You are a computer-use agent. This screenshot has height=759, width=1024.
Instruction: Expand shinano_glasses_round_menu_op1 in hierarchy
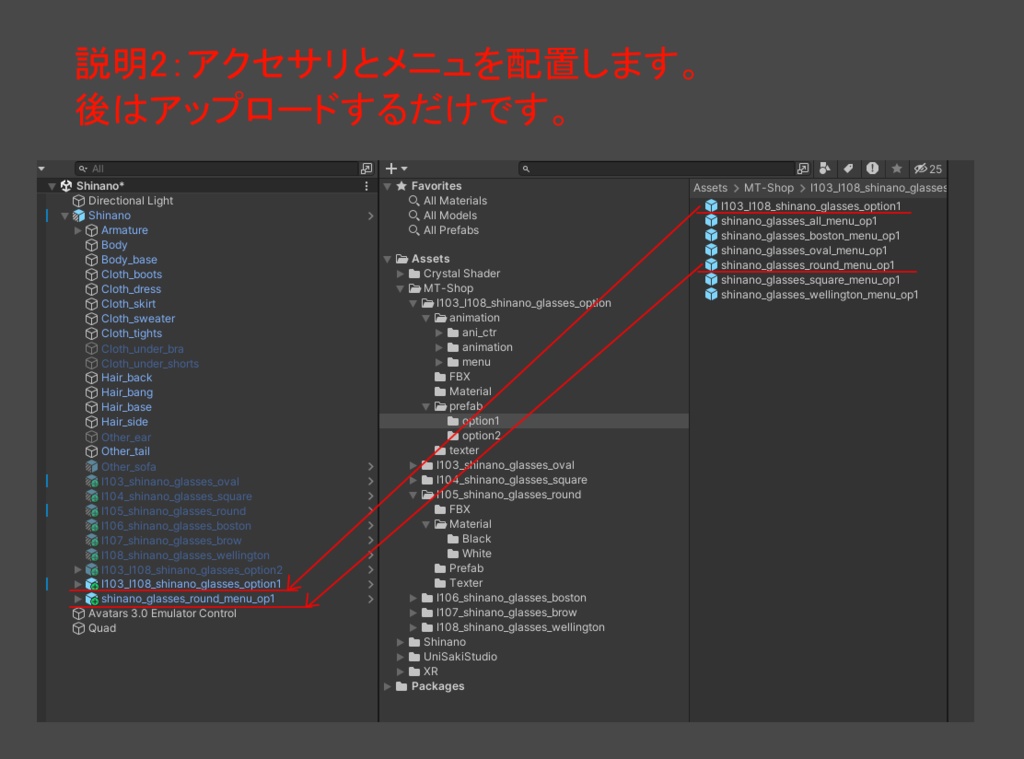pos(78,599)
